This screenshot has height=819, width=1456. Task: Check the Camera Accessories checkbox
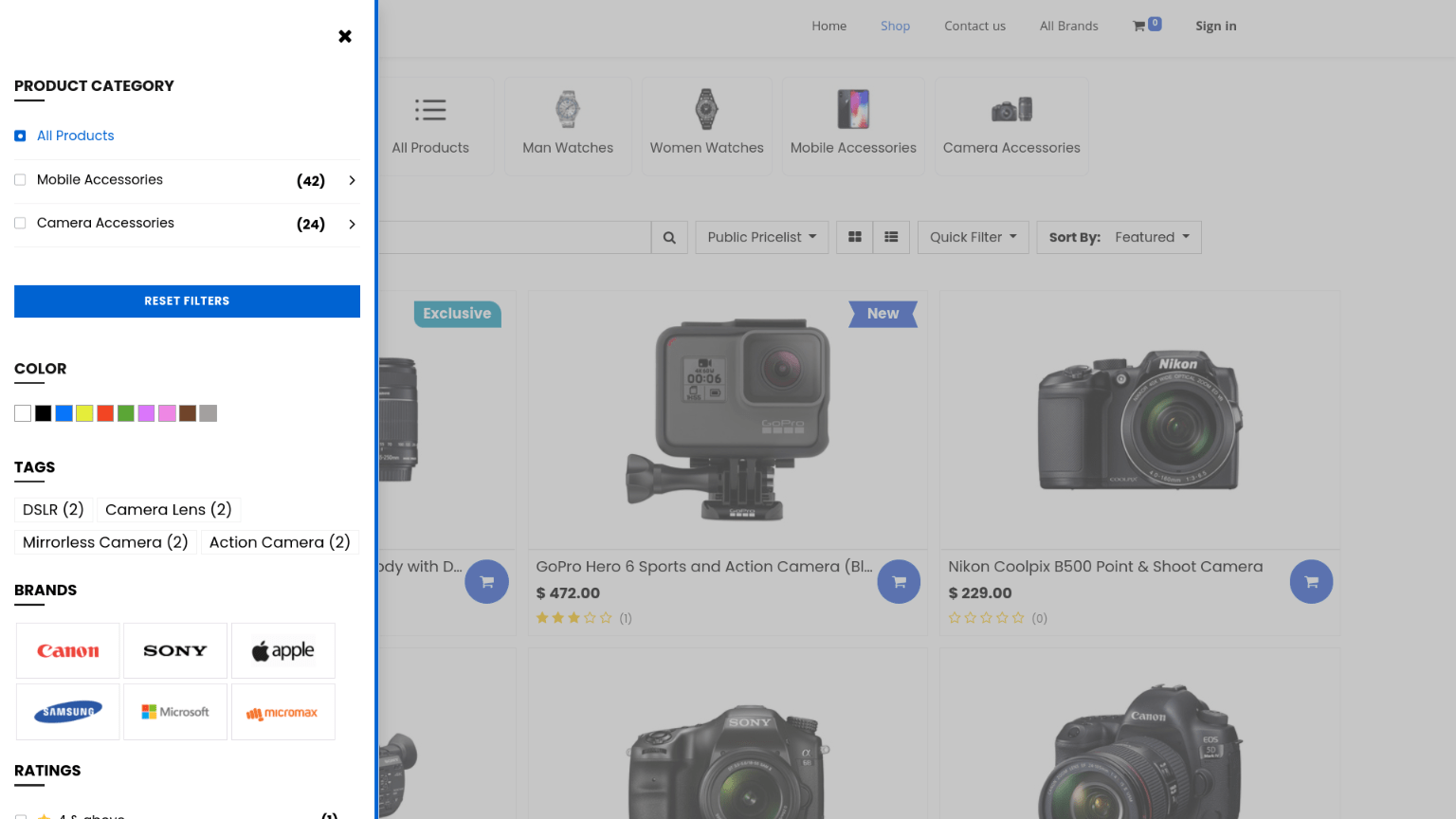click(20, 224)
